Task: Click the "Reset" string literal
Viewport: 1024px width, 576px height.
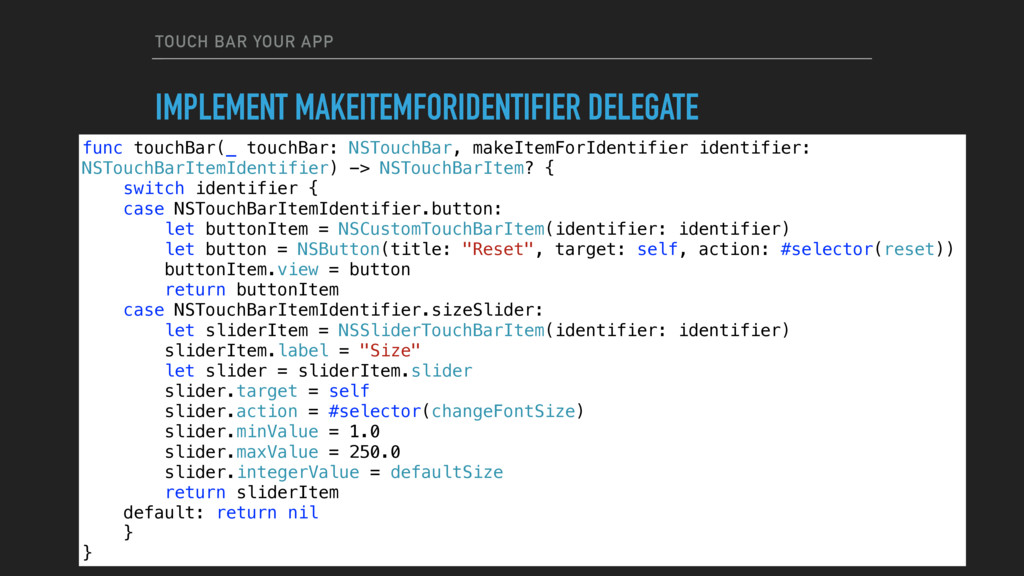Action: [x=498, y=249]
